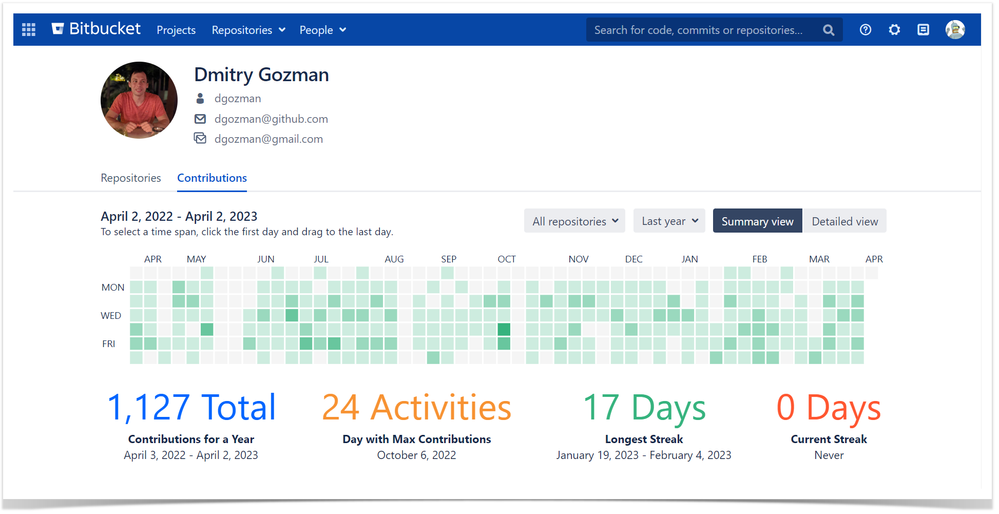Focus the code search input field
Image resolution: width=999 pixels, height=514 pixels.
coord(699,30)
